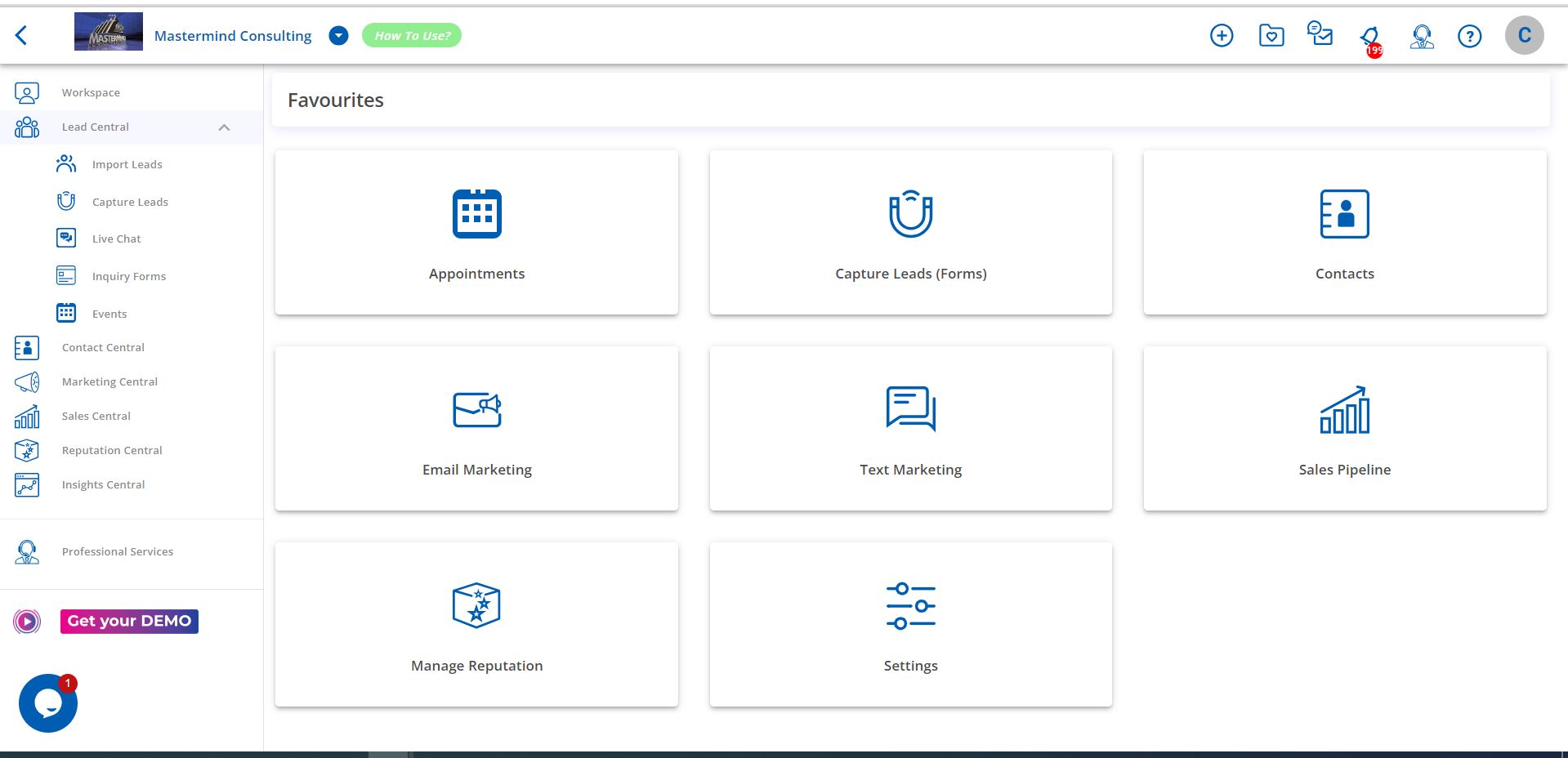Open the Sales Central menu item
Viewport: 1568px width, 758px height.
click(x=96, y=416)
